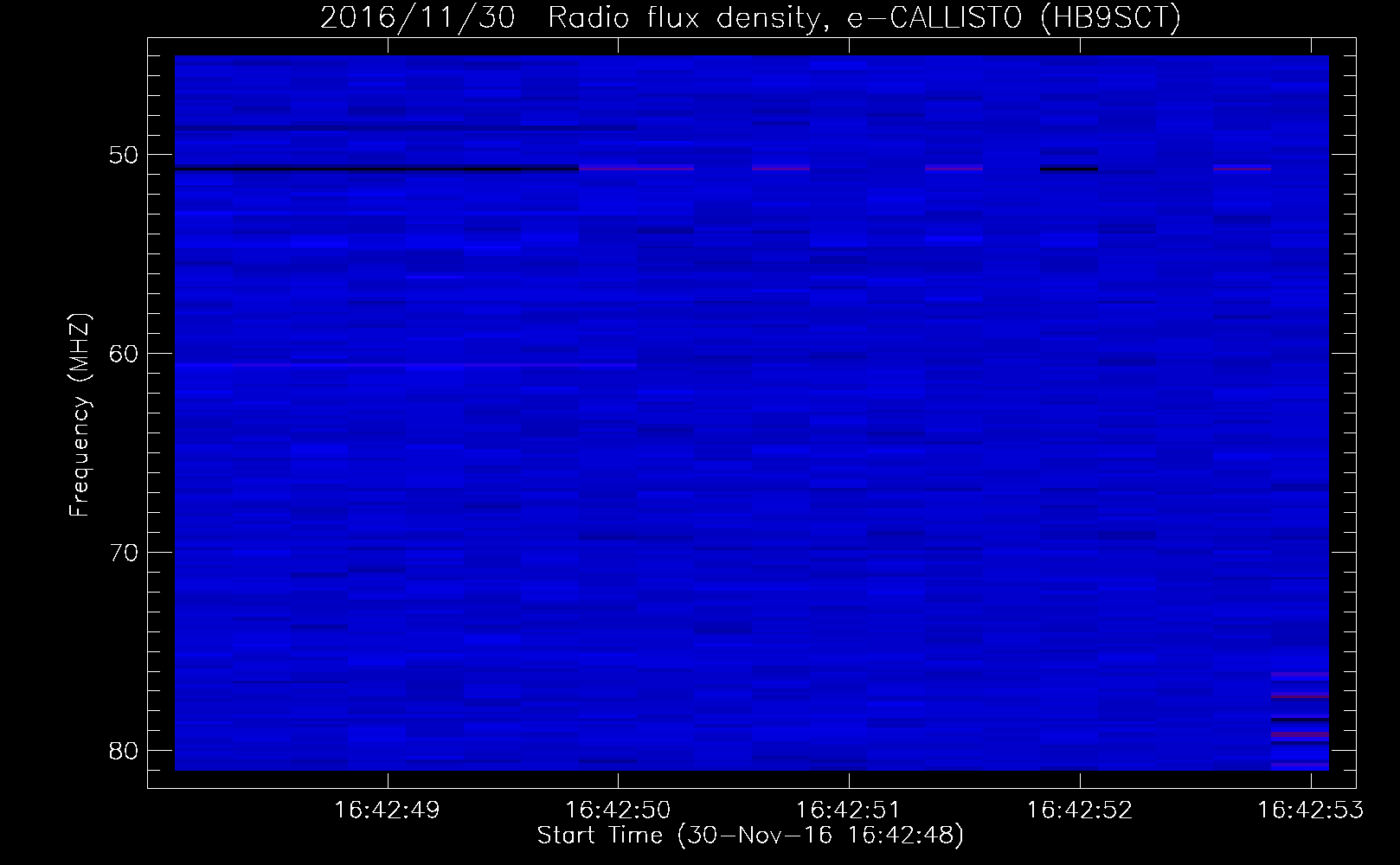Image resolution: width=1400 pixels, height=865 pixels.
Task: Click the 'Frequency (MHZ)' axis label
Action: (x=80, y=415)
